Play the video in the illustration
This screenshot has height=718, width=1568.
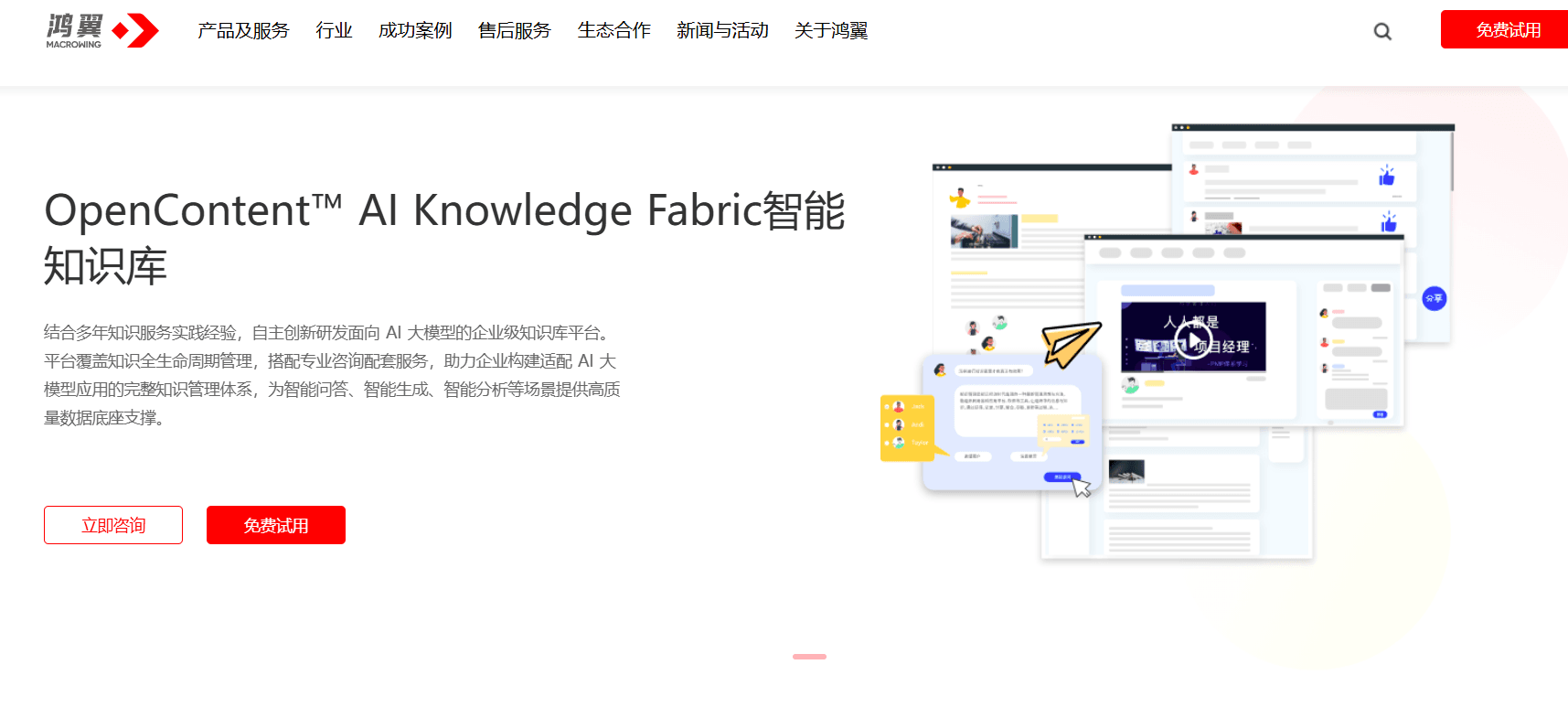[x=1193, y=342]
